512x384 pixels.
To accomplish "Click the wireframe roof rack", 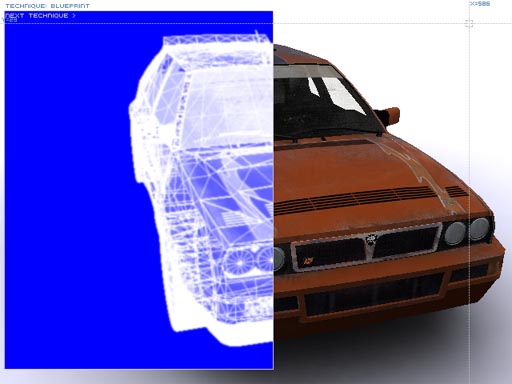I will click(216, 41).
